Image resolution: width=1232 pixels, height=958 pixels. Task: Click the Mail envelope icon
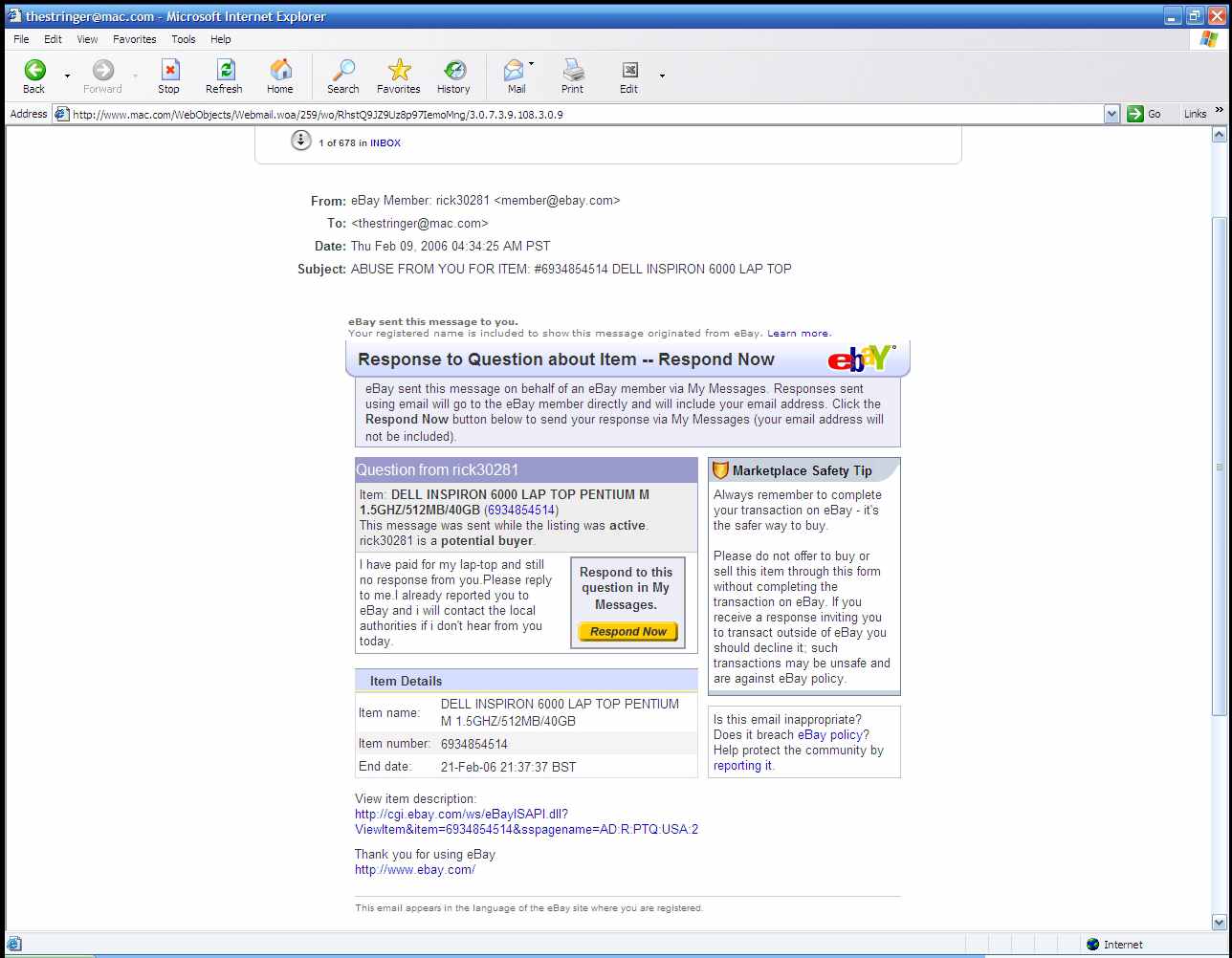[515, 70]
